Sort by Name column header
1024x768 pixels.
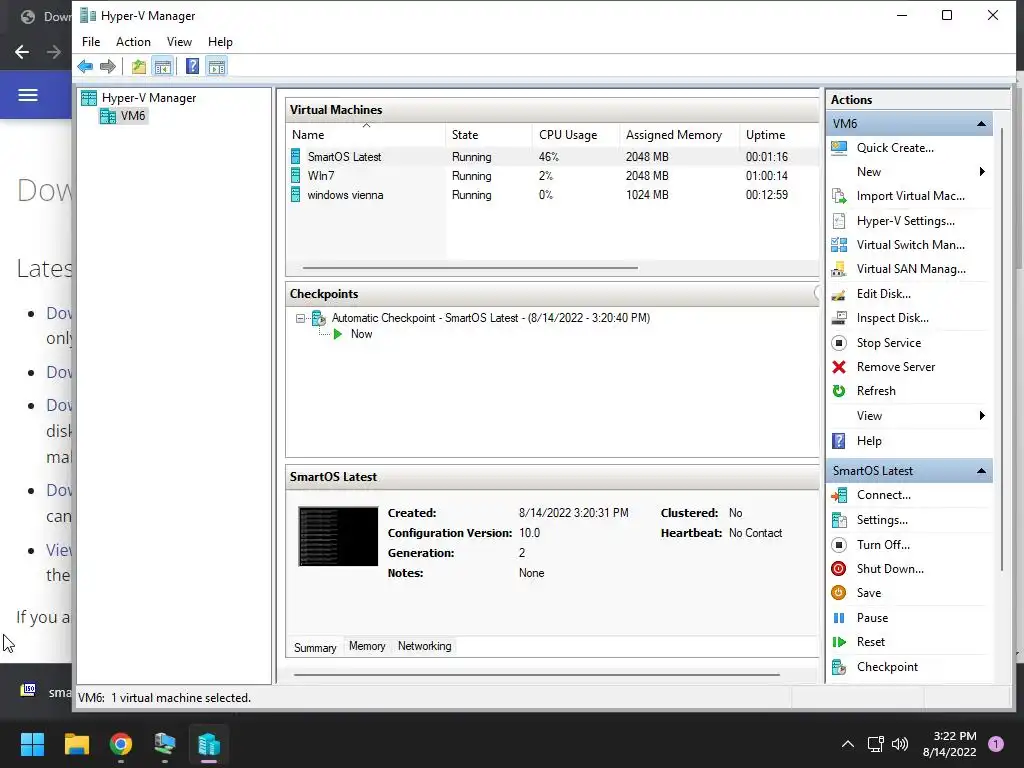coord(366,135)
